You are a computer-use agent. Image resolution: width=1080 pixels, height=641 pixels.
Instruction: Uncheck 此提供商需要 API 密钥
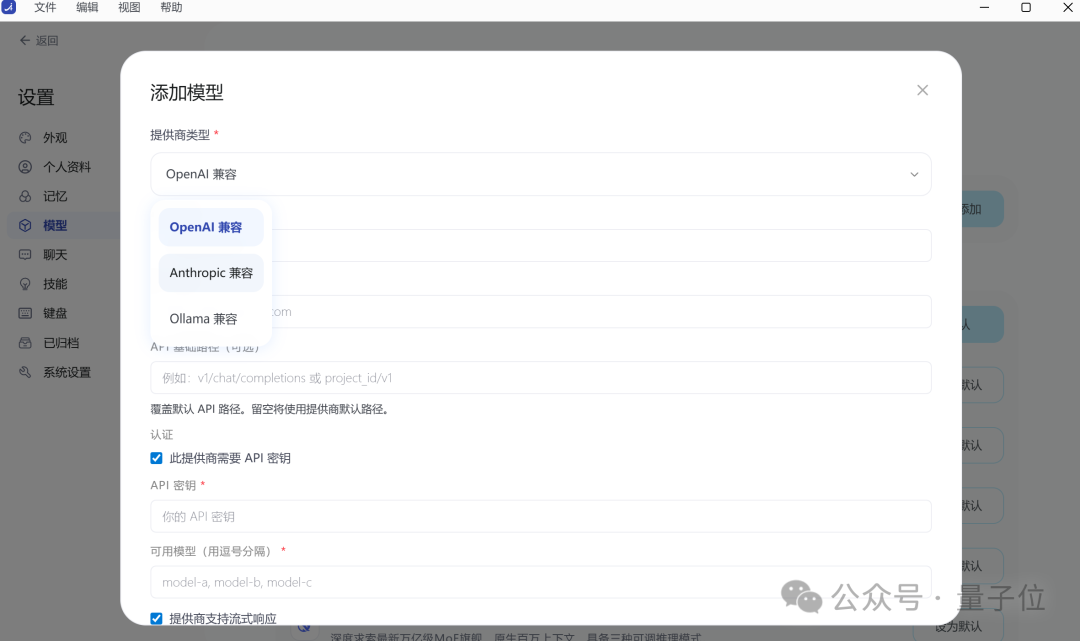(156, 459)
